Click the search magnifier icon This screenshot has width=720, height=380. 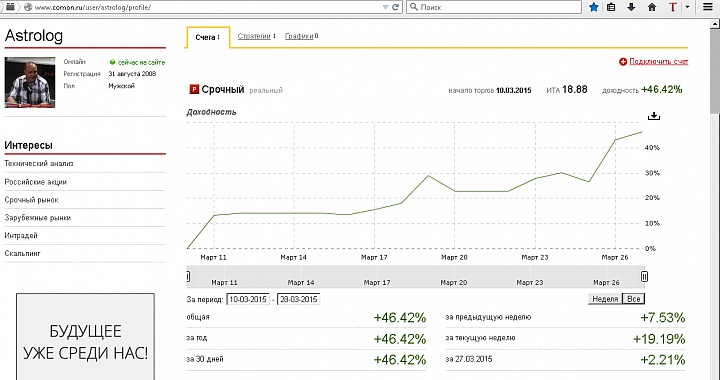(414, 7)
